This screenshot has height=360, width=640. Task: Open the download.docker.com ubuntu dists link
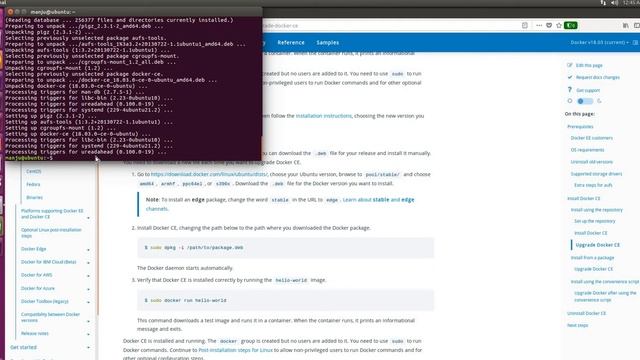(x=209, y=174)
